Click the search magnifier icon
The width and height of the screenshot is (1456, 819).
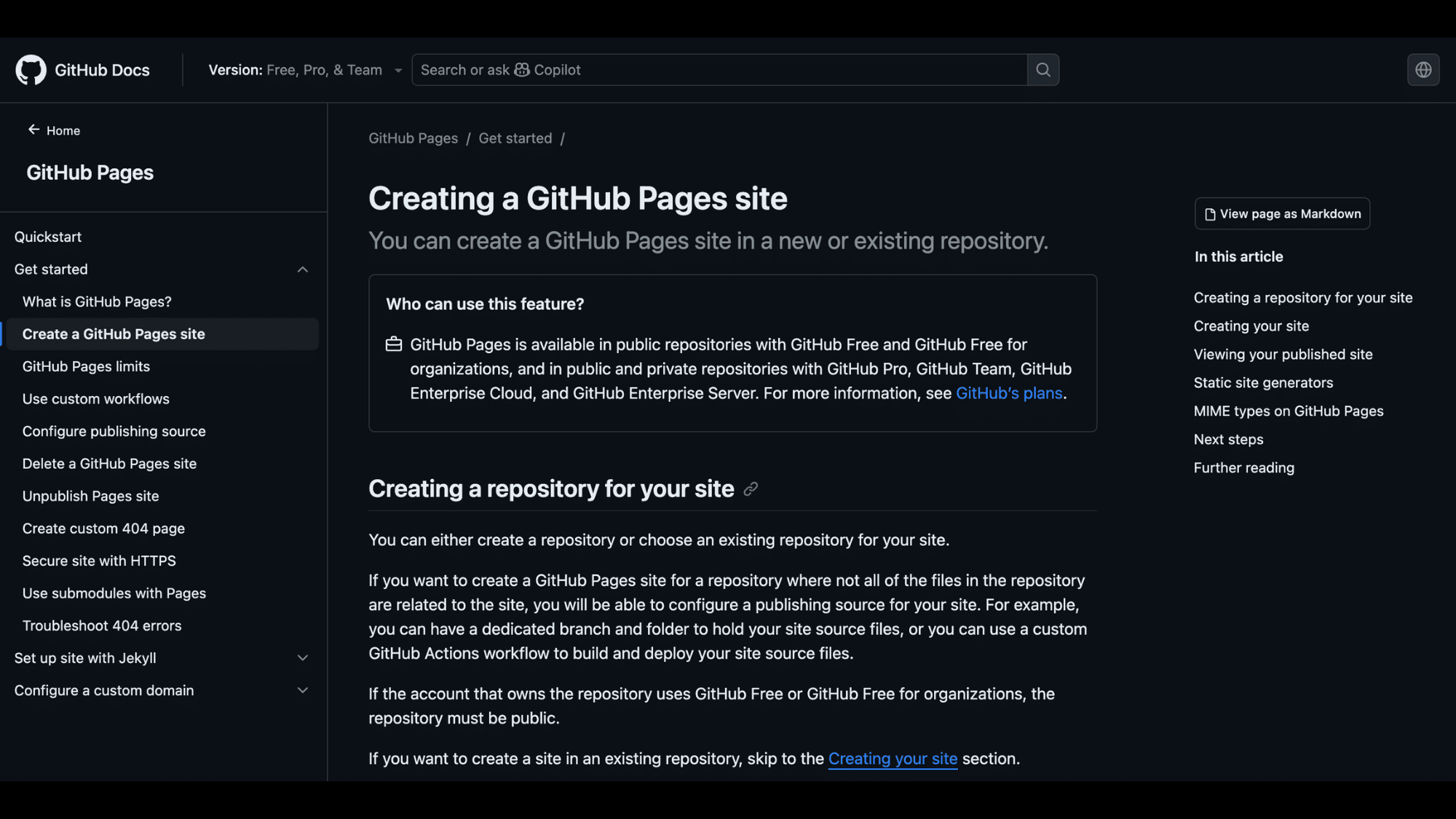pos(1042,69)
